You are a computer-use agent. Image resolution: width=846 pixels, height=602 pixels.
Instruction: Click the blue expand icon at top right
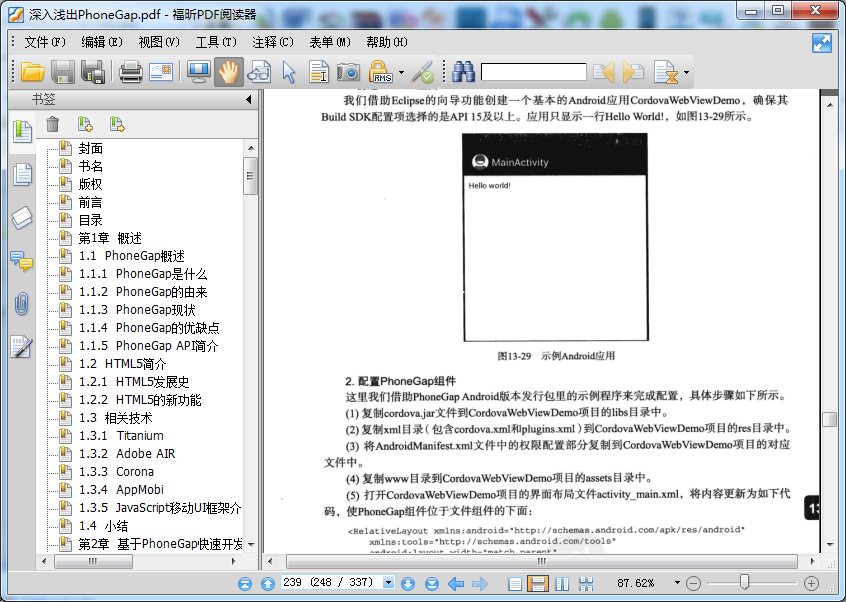tap(822, 43)
